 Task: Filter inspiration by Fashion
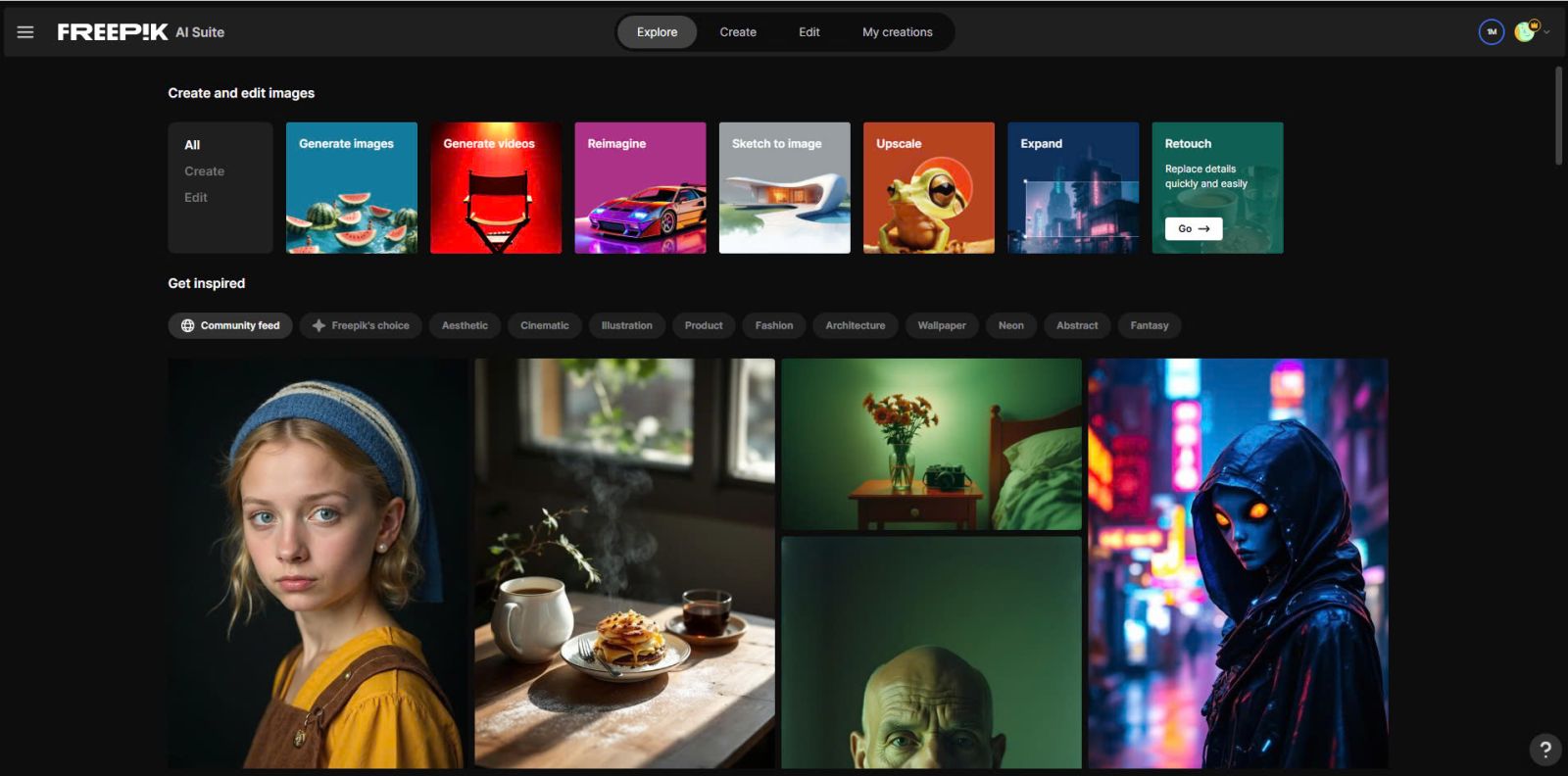coord(774,325)
